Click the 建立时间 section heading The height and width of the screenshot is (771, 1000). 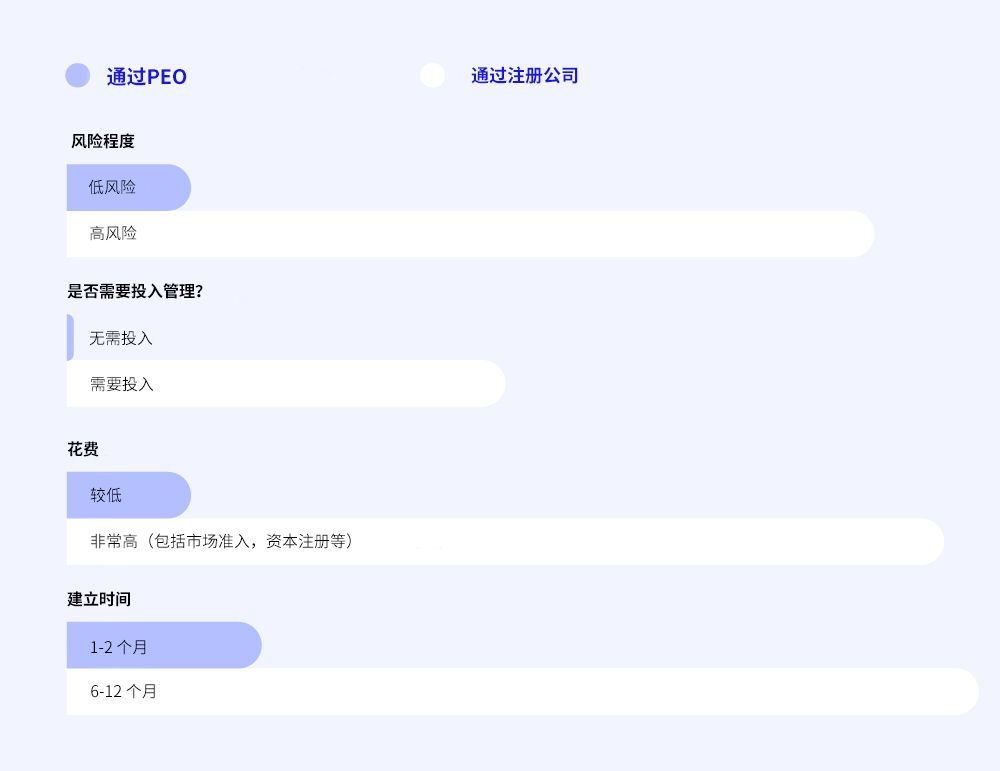click(x=99, y=600)
